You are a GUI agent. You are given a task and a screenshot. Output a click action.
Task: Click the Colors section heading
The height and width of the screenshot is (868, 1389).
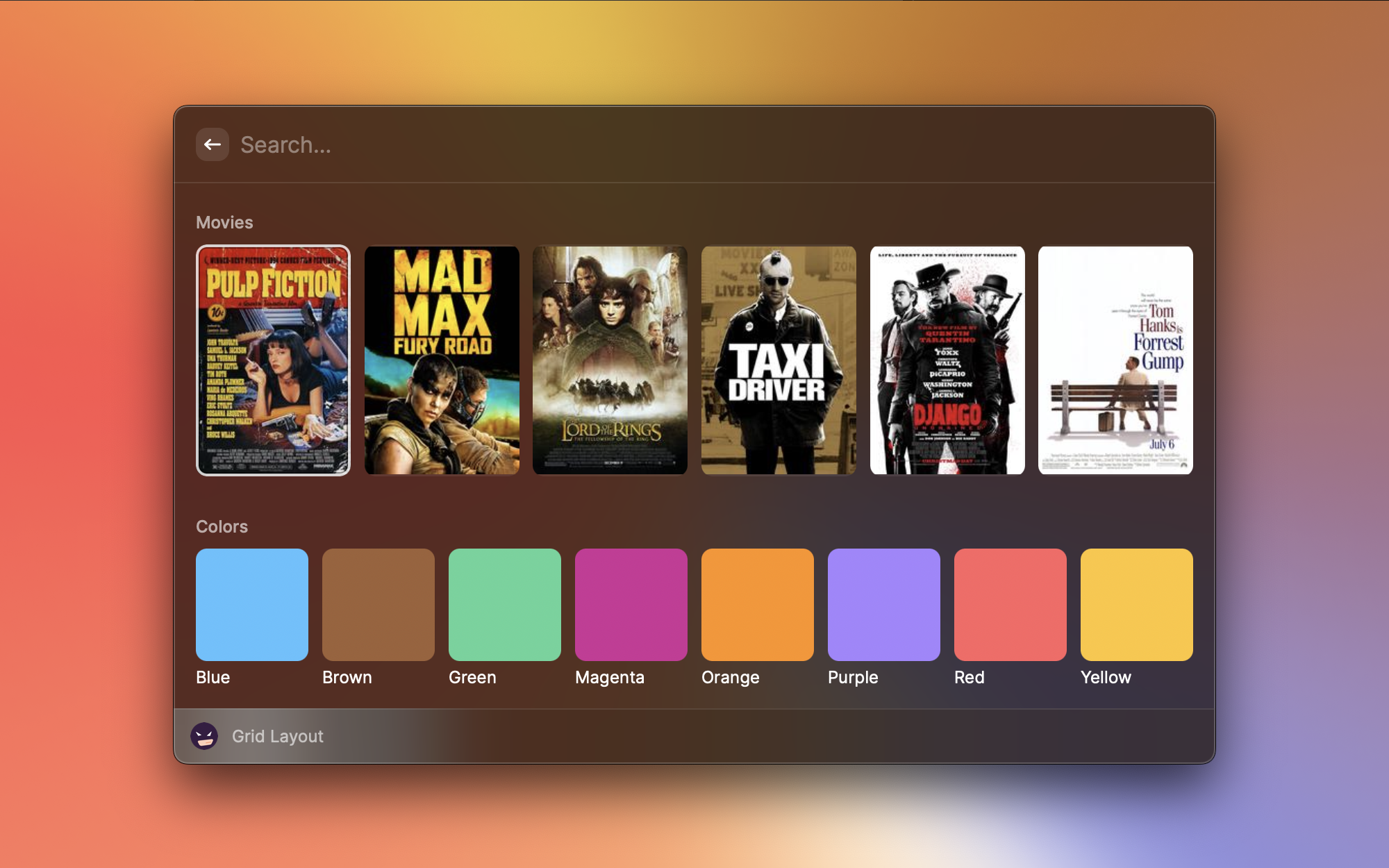222,526
